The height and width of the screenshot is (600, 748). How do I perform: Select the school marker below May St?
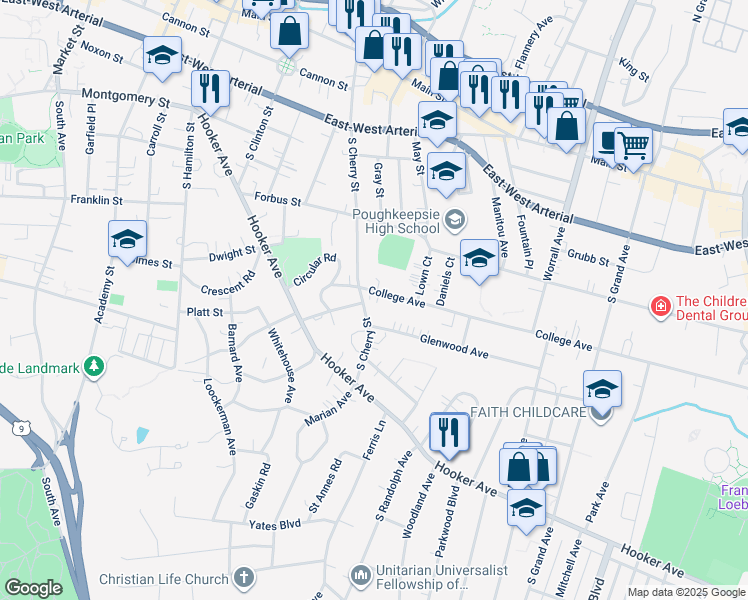tap(446, 175)
